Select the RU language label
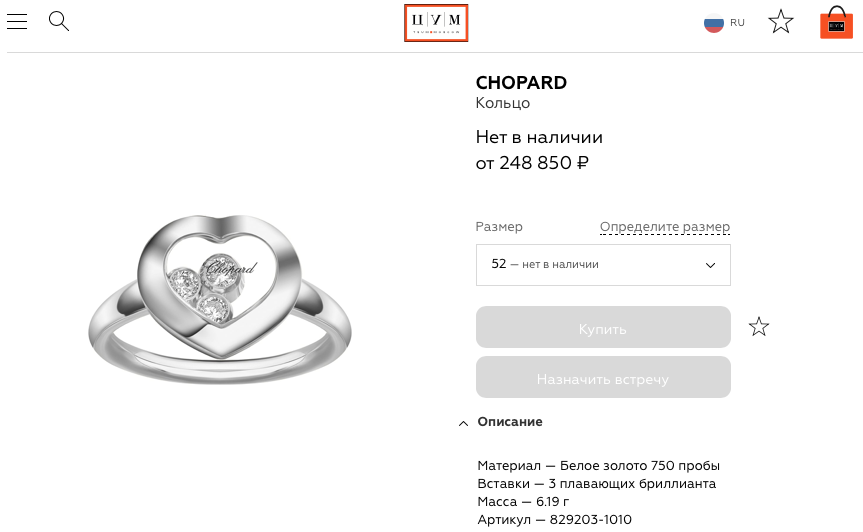 tap(737, 23)
